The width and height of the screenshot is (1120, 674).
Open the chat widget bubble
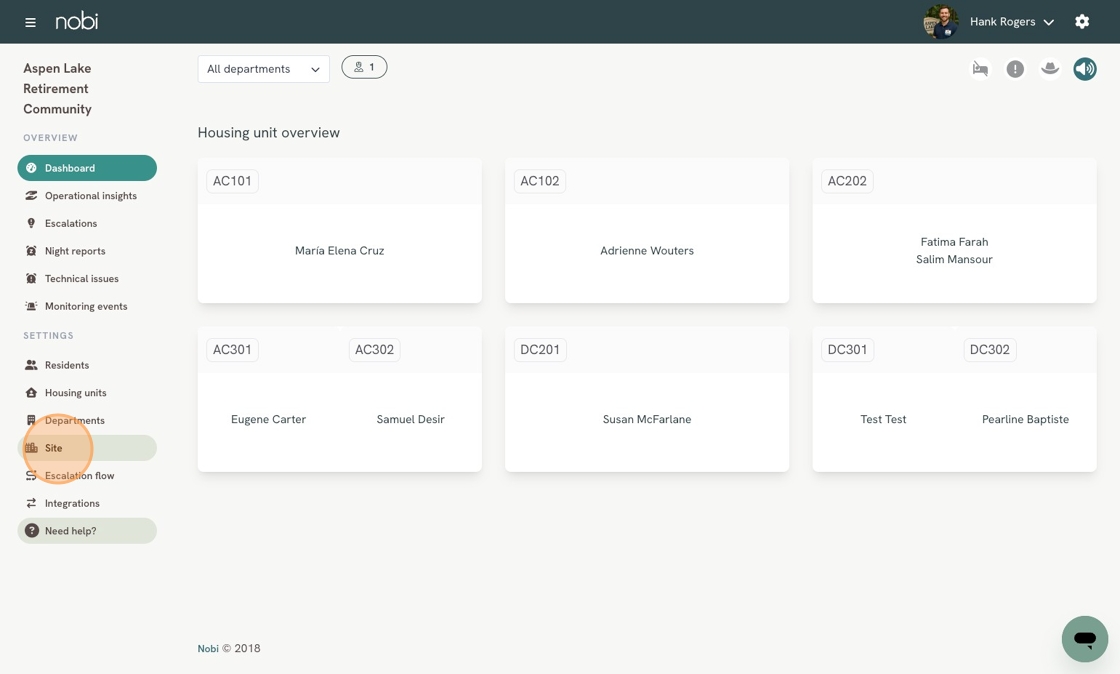(1084, 639)
